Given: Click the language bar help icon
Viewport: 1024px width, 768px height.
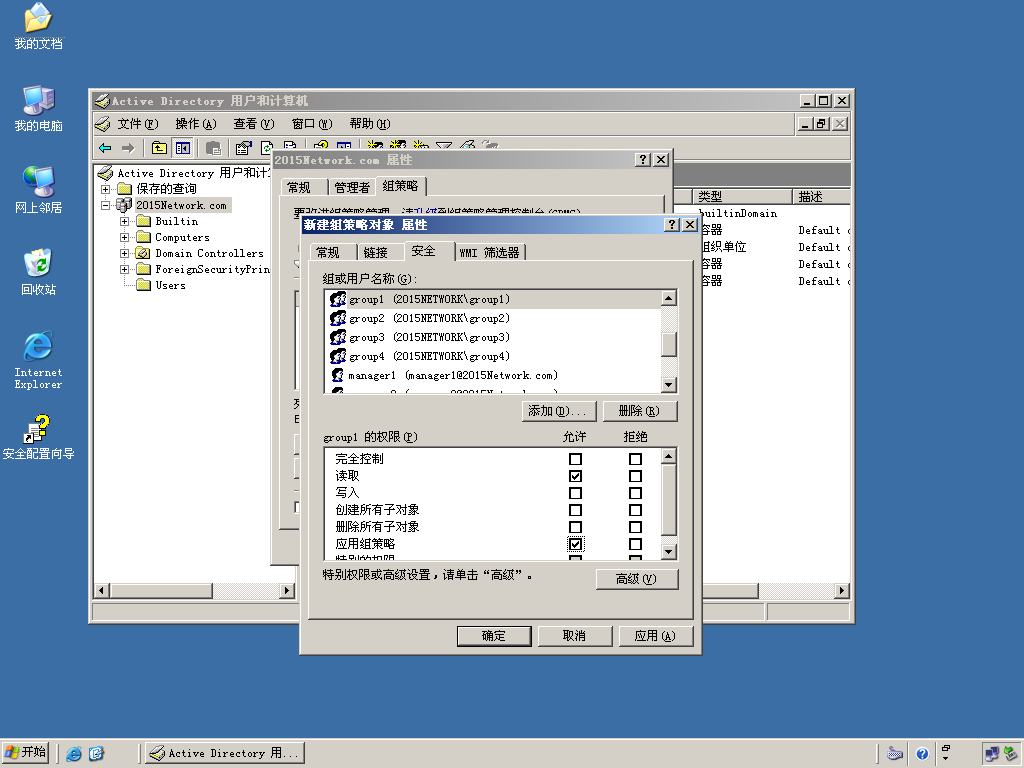Looking at the screenshot, I should coord(921,754).
